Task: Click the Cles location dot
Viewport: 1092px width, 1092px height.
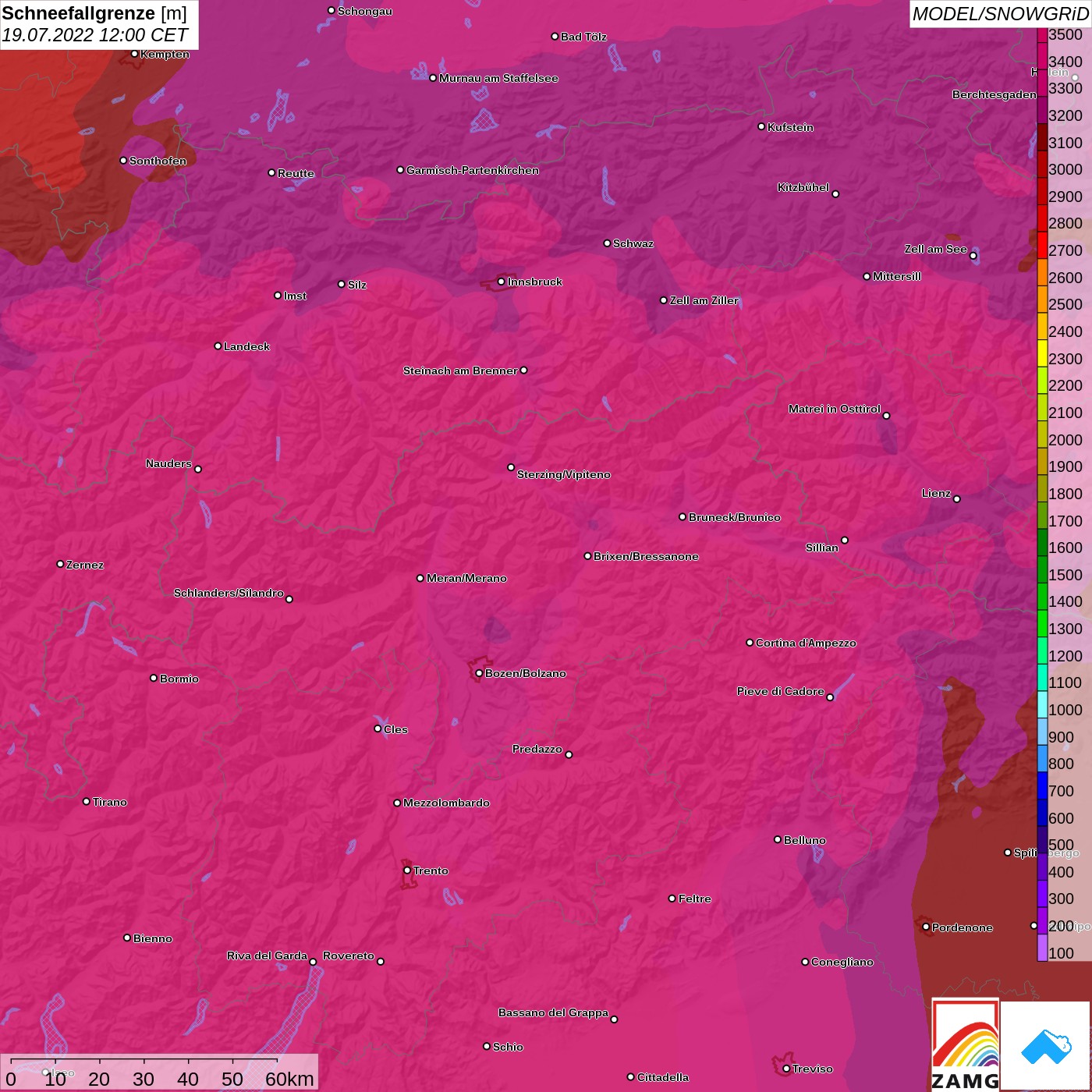Action: coord(378,729)
